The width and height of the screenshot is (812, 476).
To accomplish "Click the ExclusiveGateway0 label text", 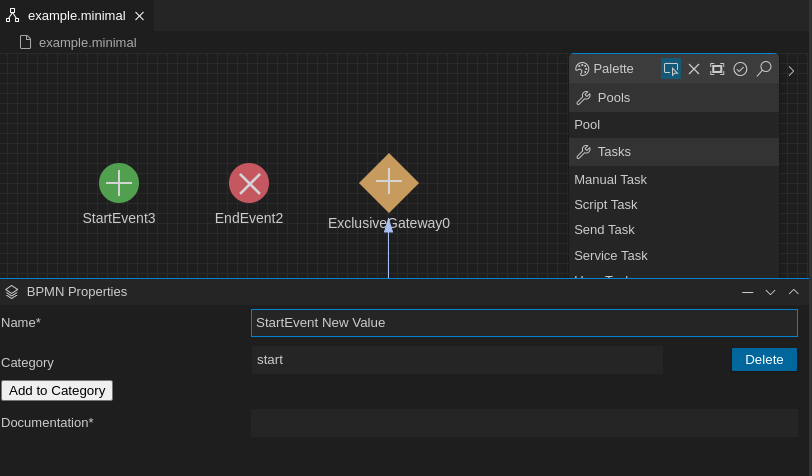I will 389,223.
